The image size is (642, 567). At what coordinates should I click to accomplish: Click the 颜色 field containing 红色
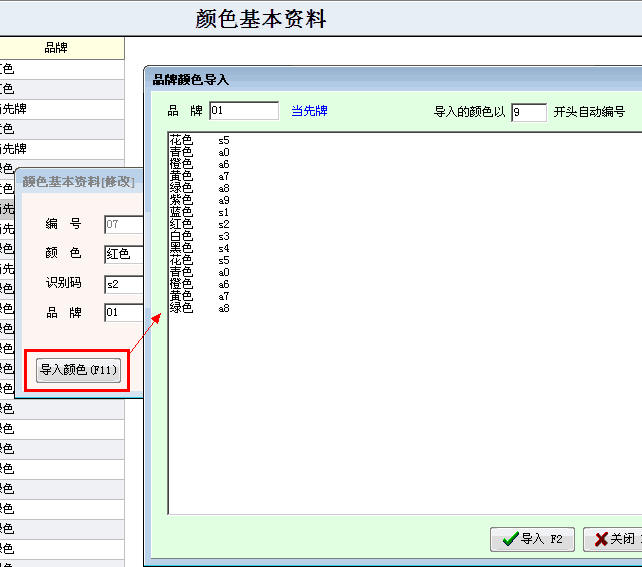coord(124,254)
